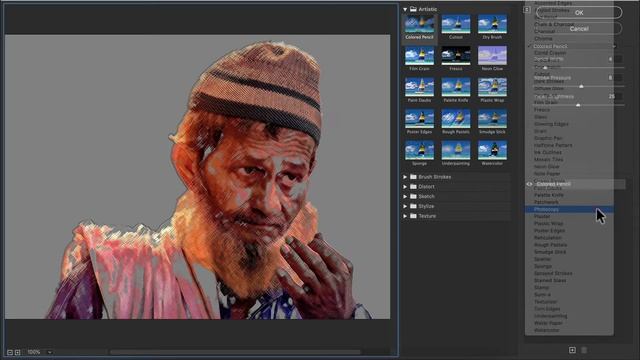
Task: Select the Dry Brush filter thumbnail
Action: (492, 24)
